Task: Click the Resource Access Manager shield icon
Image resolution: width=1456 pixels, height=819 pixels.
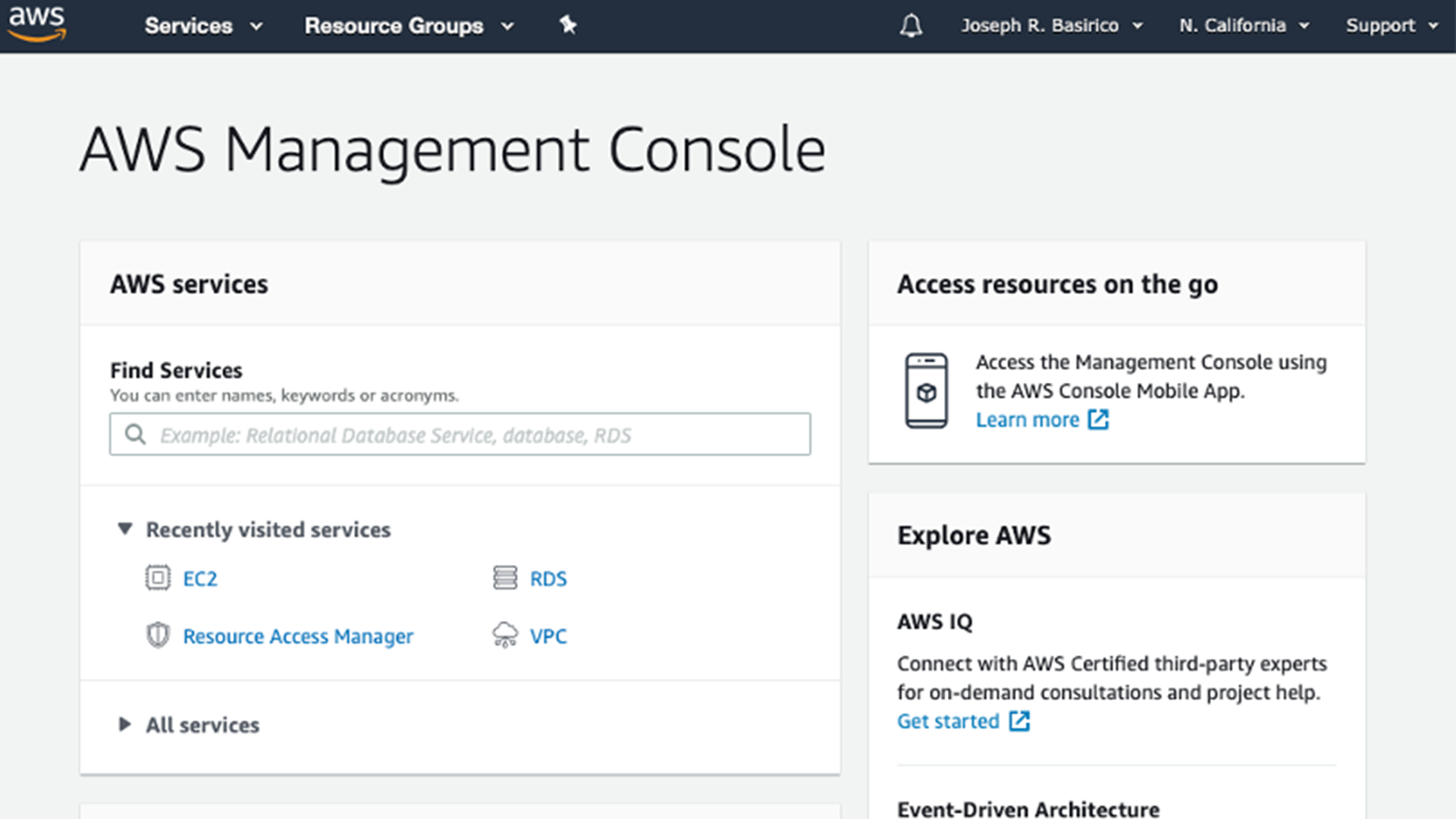Action: 158,635
